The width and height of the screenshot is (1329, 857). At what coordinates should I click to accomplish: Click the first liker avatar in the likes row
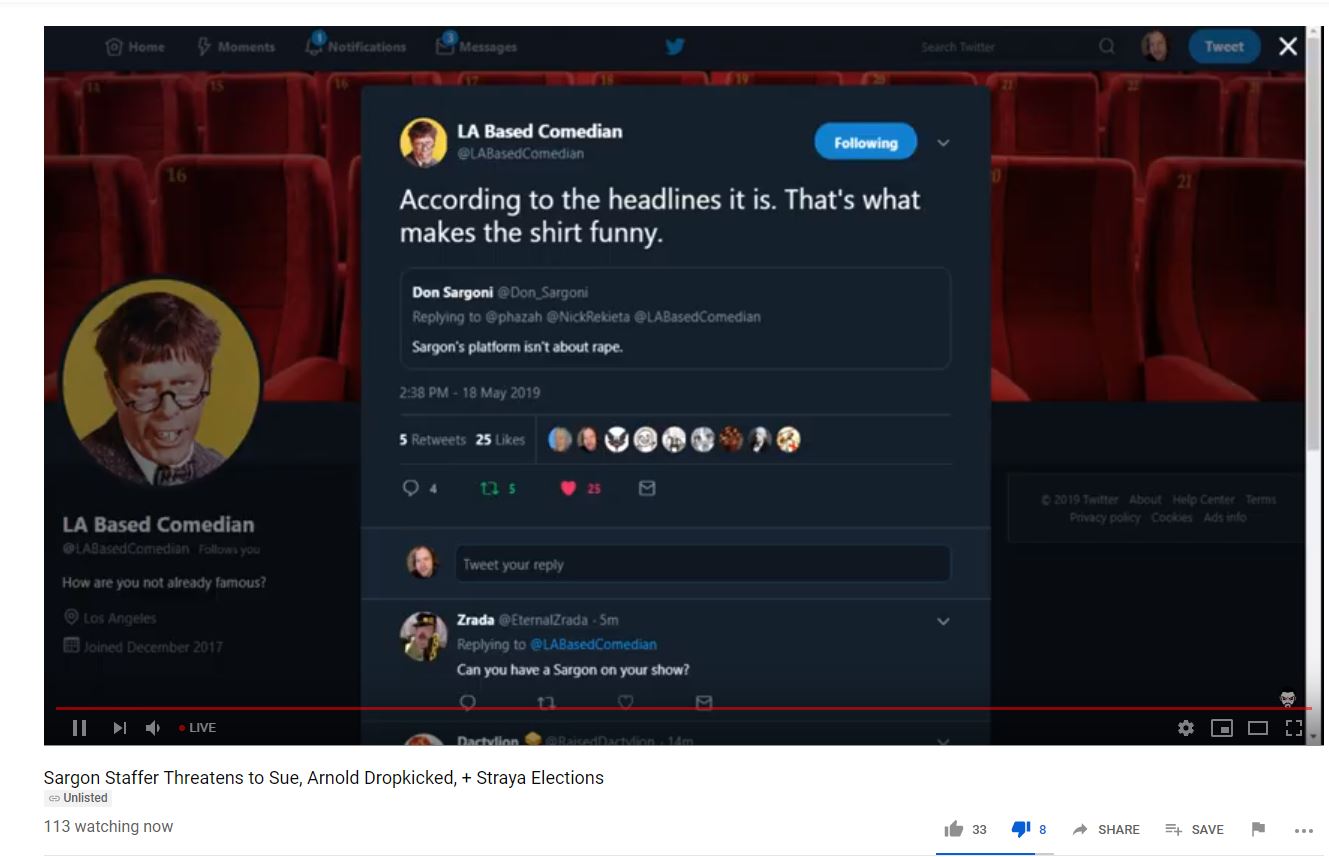coord(561,440)
